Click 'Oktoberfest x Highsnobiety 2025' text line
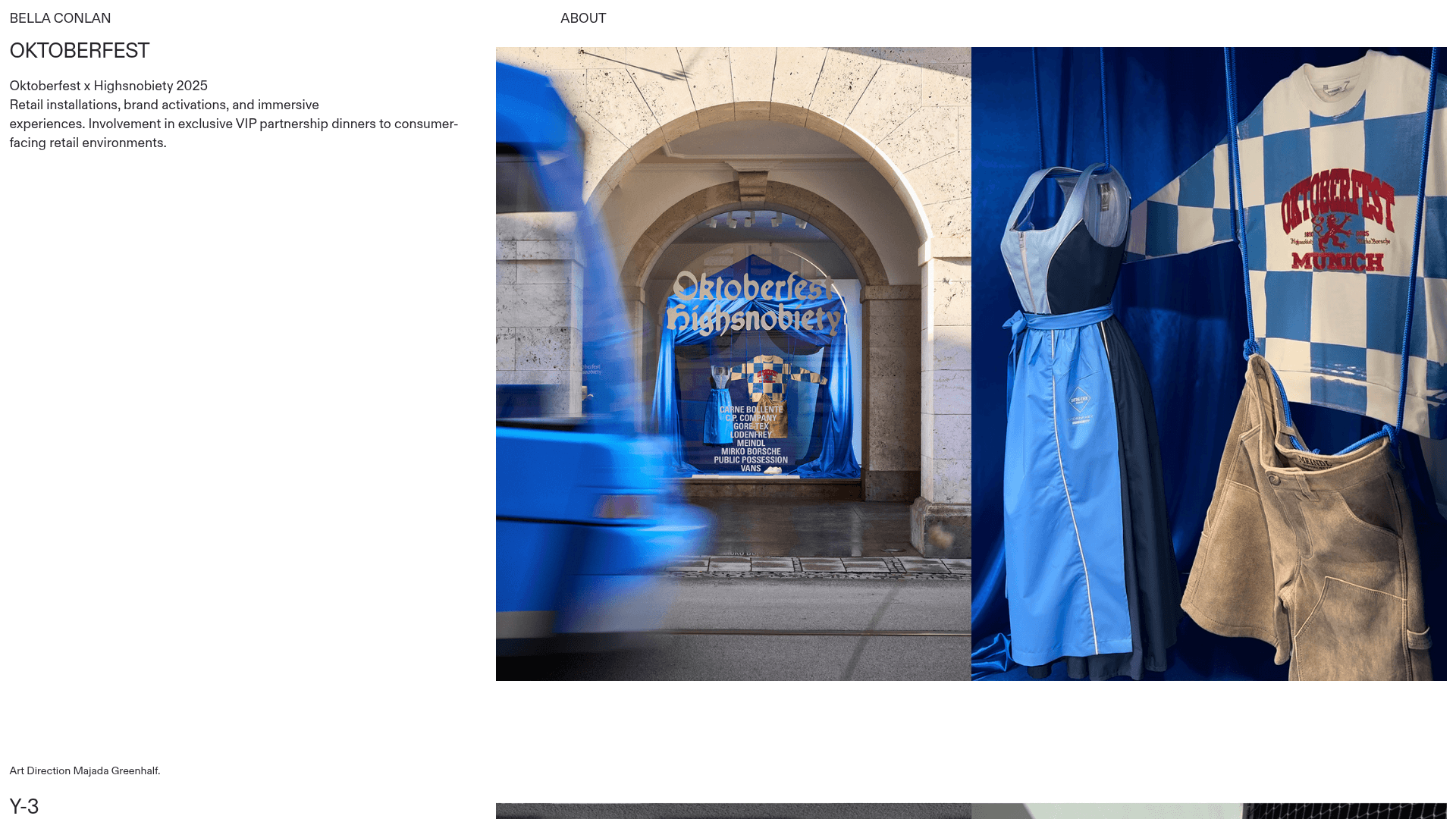Screen dimensions: 1456x819 [x=108, y=86]
